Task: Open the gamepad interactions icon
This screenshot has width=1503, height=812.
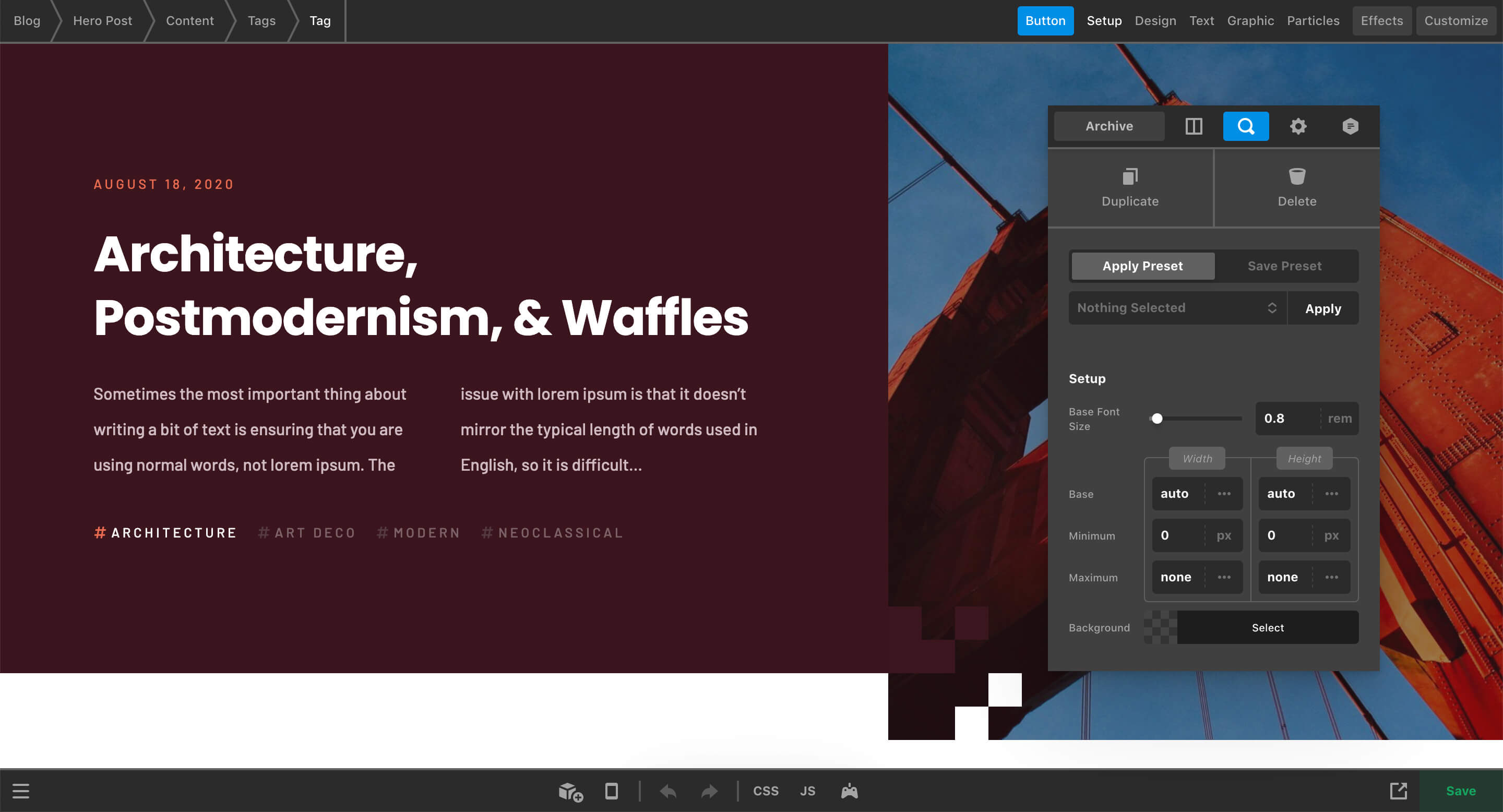Action: tap(849, 791)
